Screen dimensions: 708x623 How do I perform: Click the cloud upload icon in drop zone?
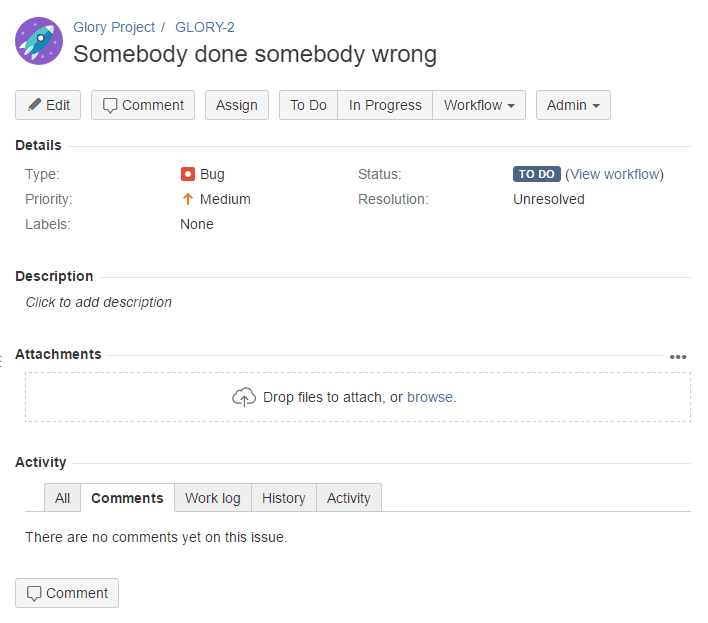tap(244, 397)
